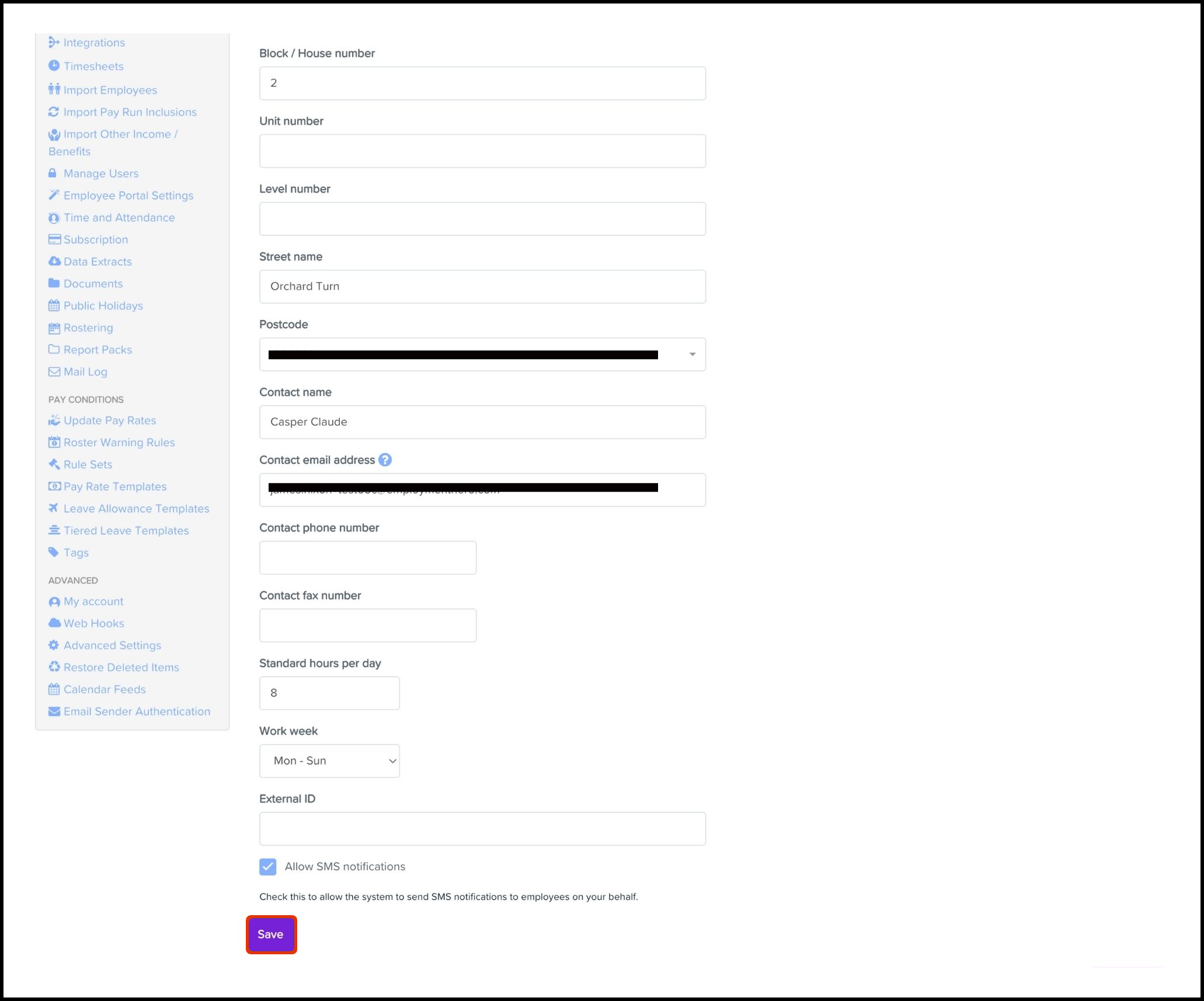Open Public Holidays from the sidebar

(103, 306)
